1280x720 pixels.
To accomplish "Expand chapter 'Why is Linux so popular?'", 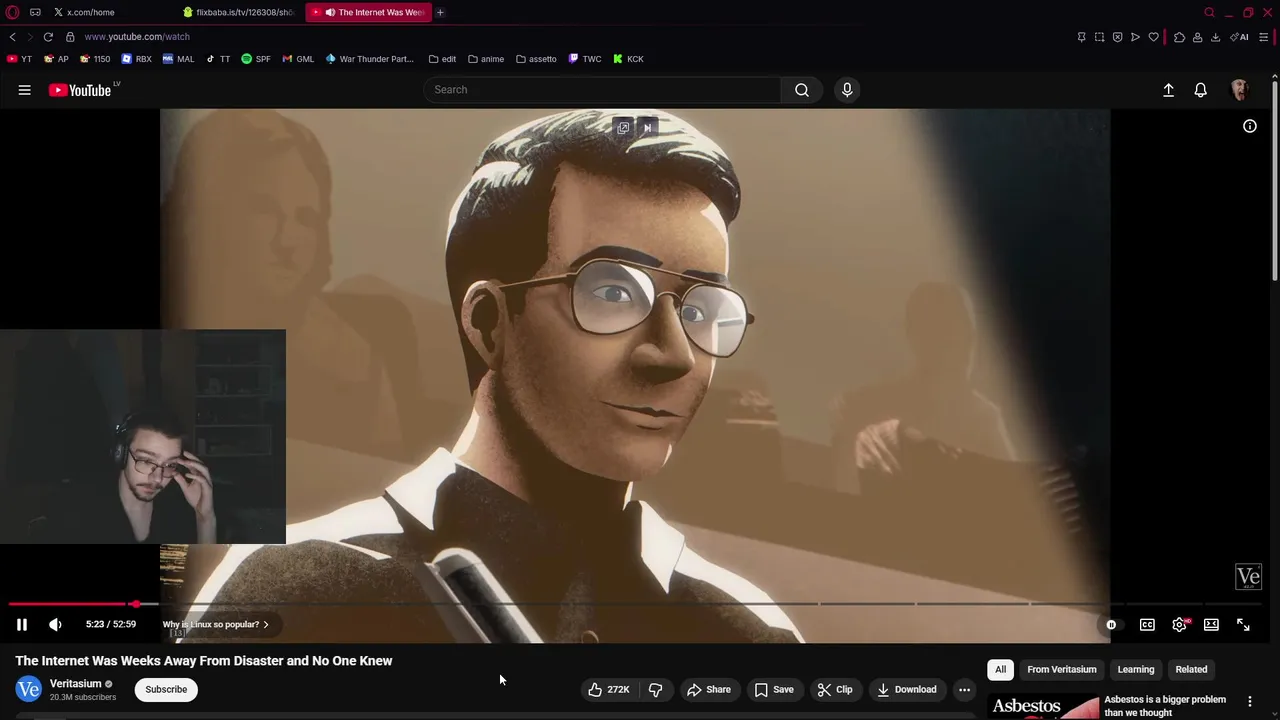I will pyautogui.click(x=215, y=624).
